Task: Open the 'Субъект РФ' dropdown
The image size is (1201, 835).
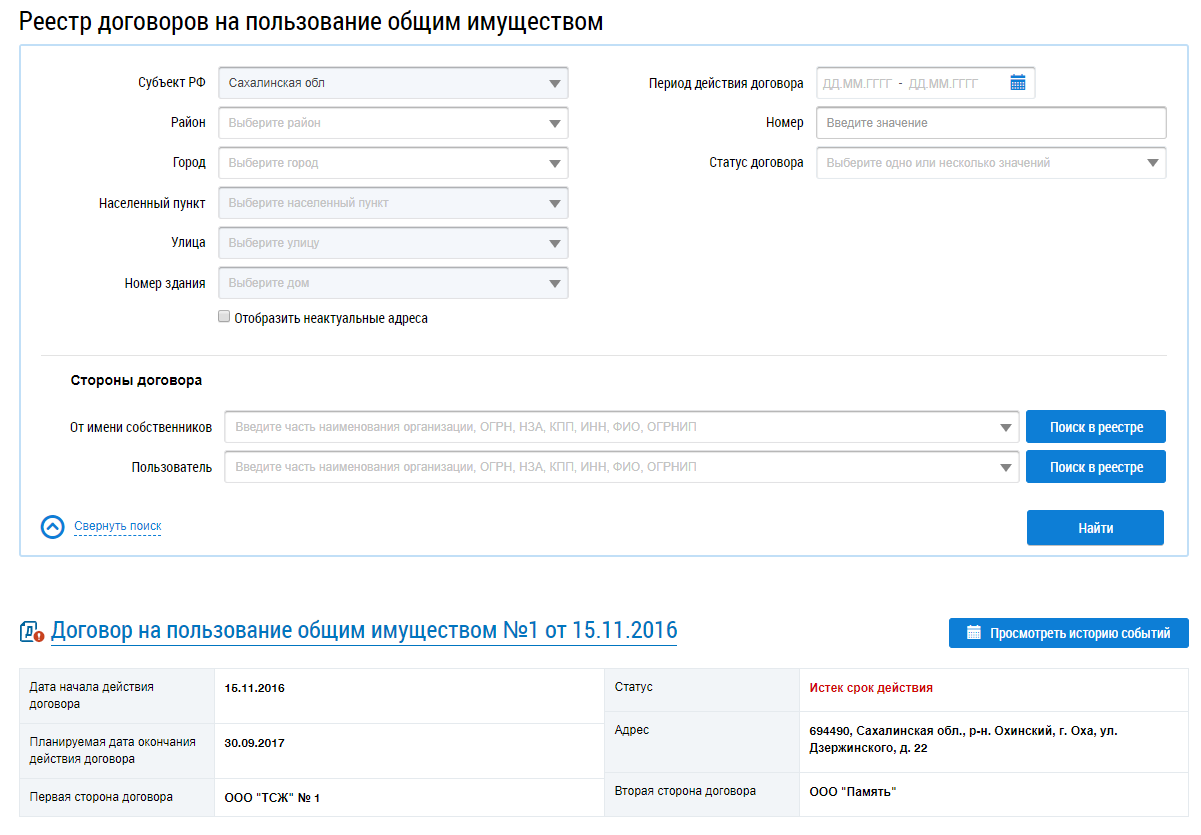Action: point(393,83)
